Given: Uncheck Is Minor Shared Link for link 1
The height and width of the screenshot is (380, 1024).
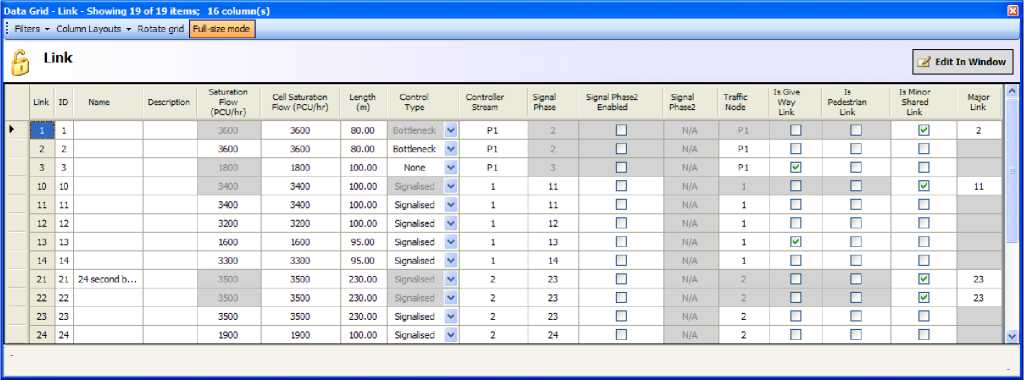Looking at the screenshot, I should (923, 131).
